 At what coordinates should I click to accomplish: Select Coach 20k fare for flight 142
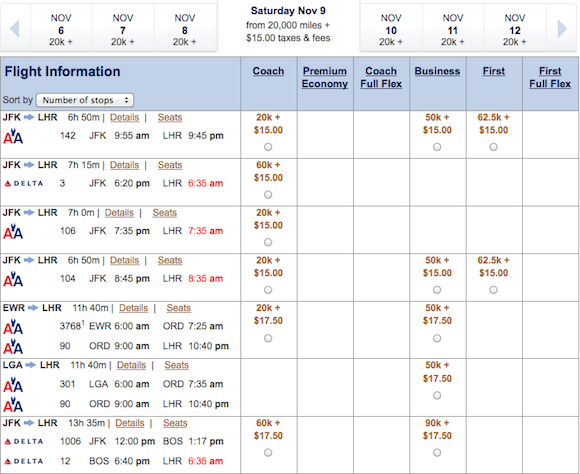[x=268, y=147]
